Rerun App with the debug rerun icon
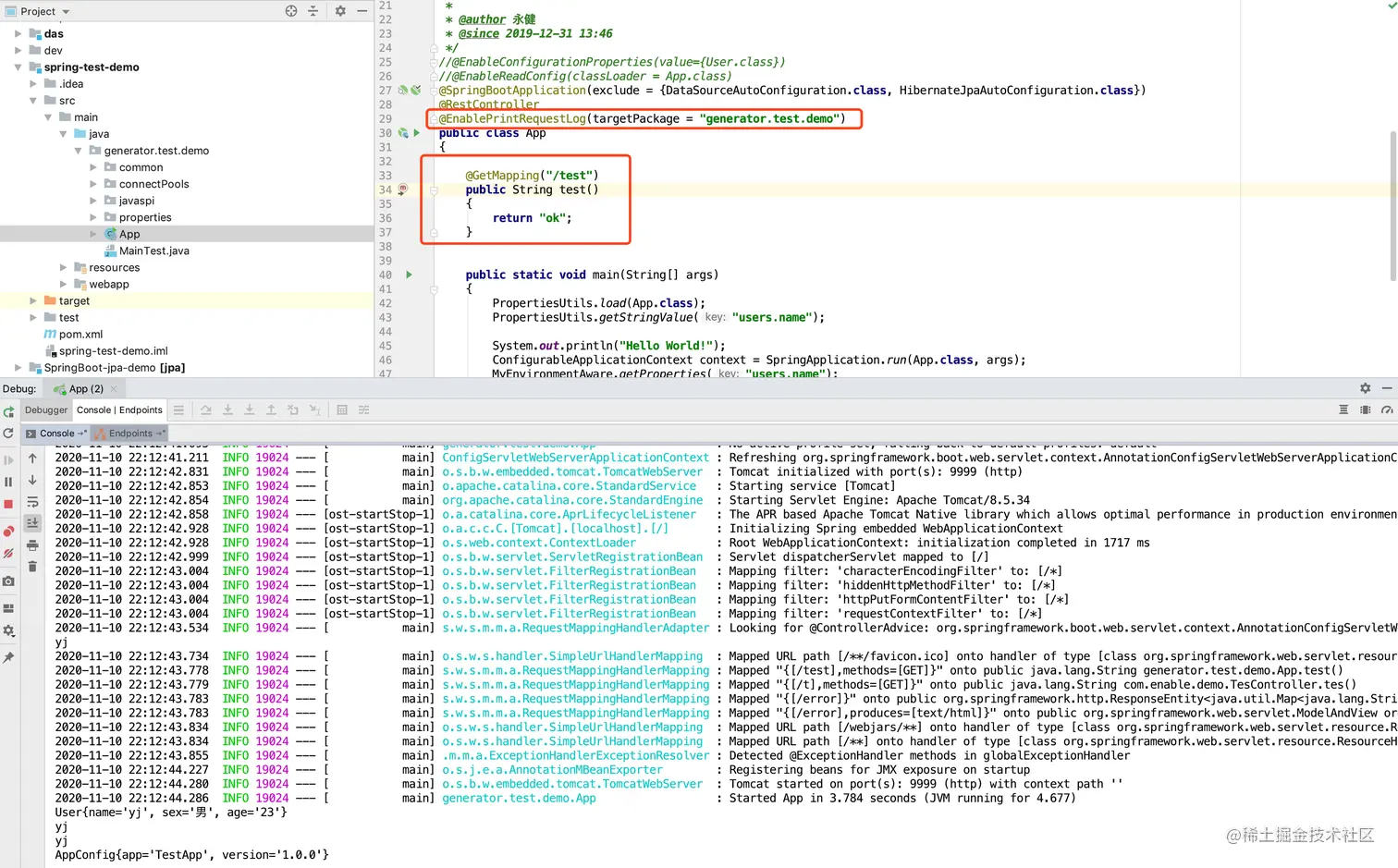 [8, 412]
